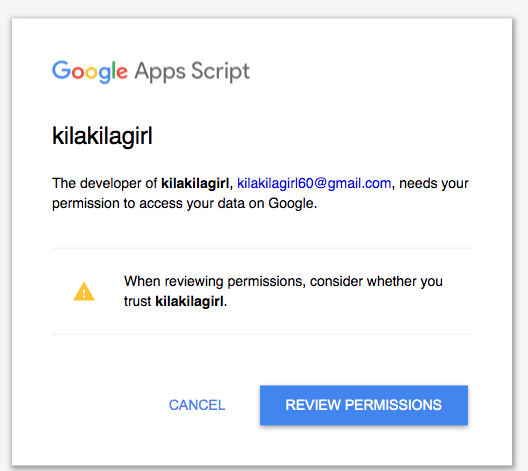The width and height of the screenshot is (528, 471).
Task: Click the 'needs your' text after email
Action: (x=434, y=183)
